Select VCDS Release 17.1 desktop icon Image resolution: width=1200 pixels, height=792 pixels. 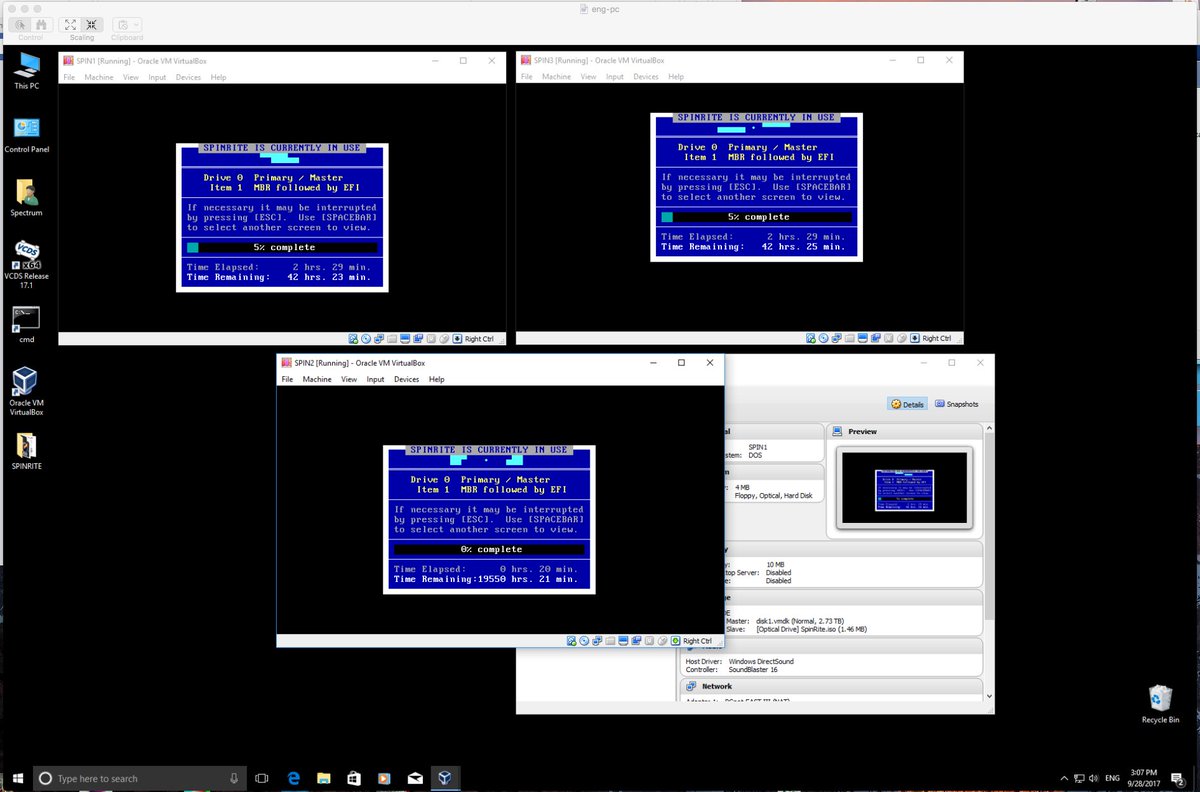(27, 264)
